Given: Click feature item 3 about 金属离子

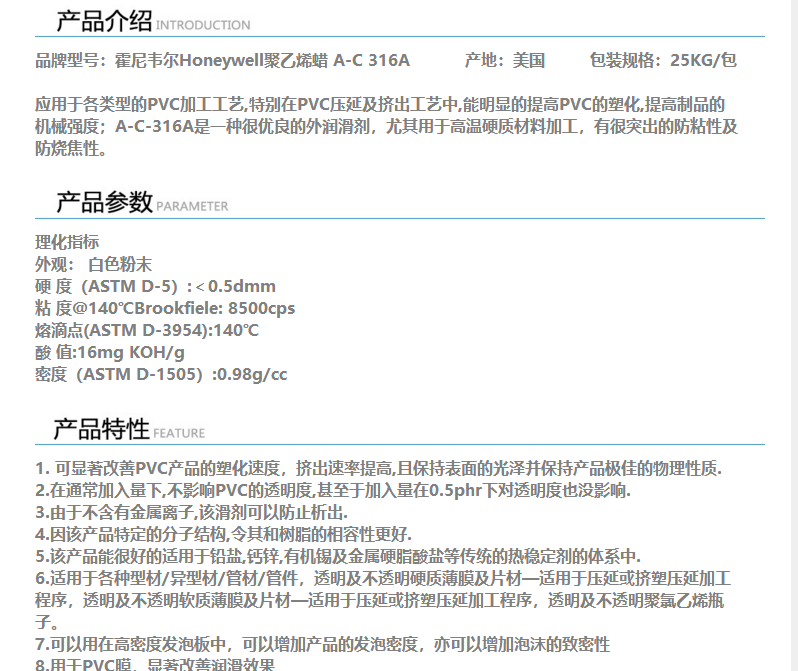Looking at the screenshot, I should pos(220,512).
